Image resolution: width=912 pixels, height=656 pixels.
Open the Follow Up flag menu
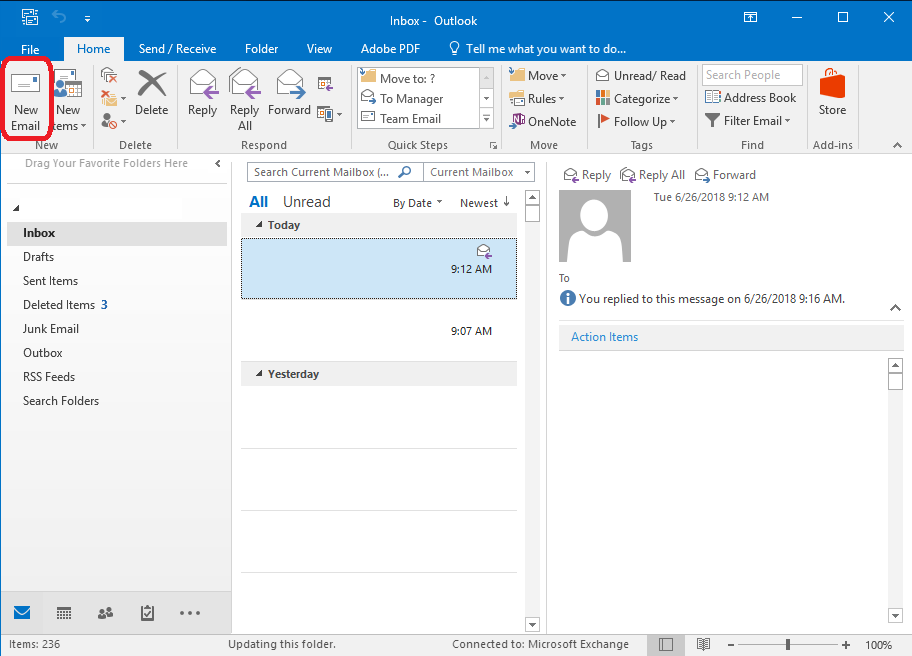(636, 122)
